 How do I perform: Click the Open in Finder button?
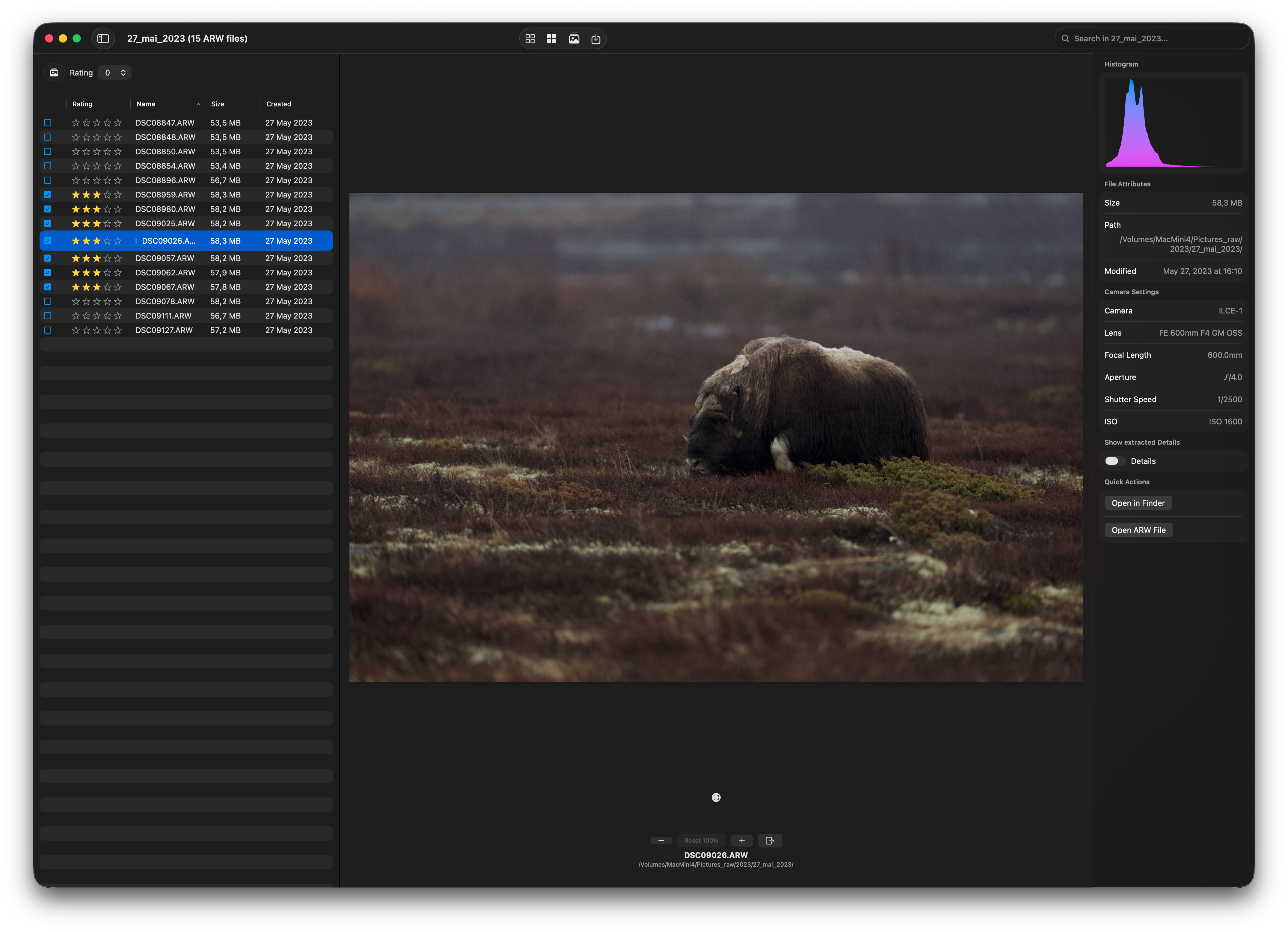coord(1138,503)
